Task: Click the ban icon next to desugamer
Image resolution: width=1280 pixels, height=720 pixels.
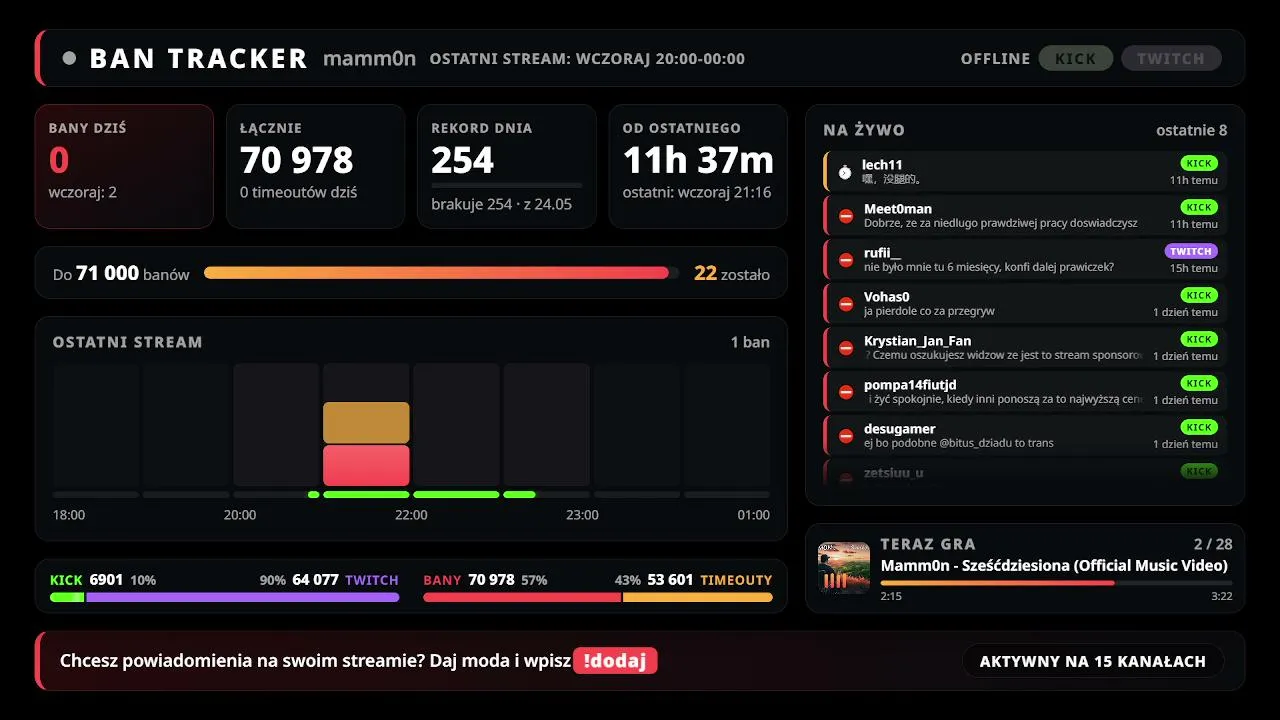Action: pos(846,436)
